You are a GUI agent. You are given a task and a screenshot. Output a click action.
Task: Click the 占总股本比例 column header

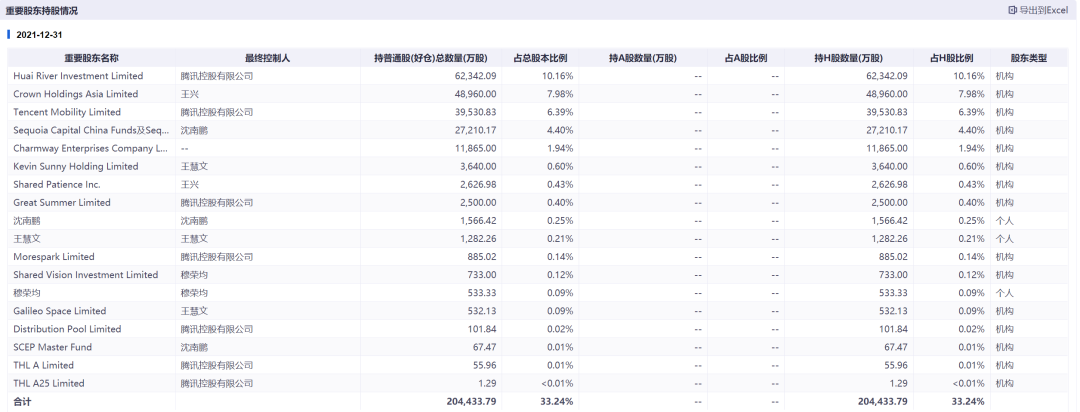(x=540, y=58)
